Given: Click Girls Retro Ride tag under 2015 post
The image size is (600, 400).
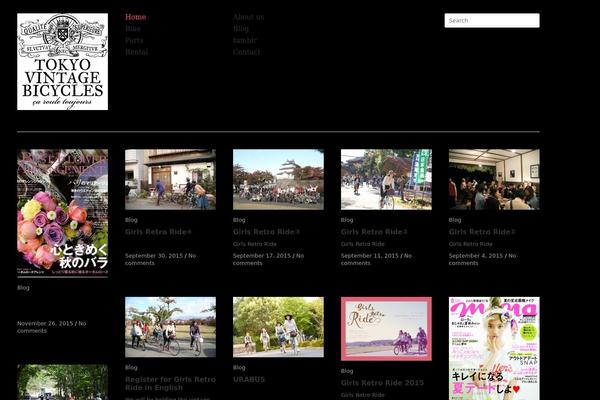Looking at the screenshot, I should coord(362,395).
